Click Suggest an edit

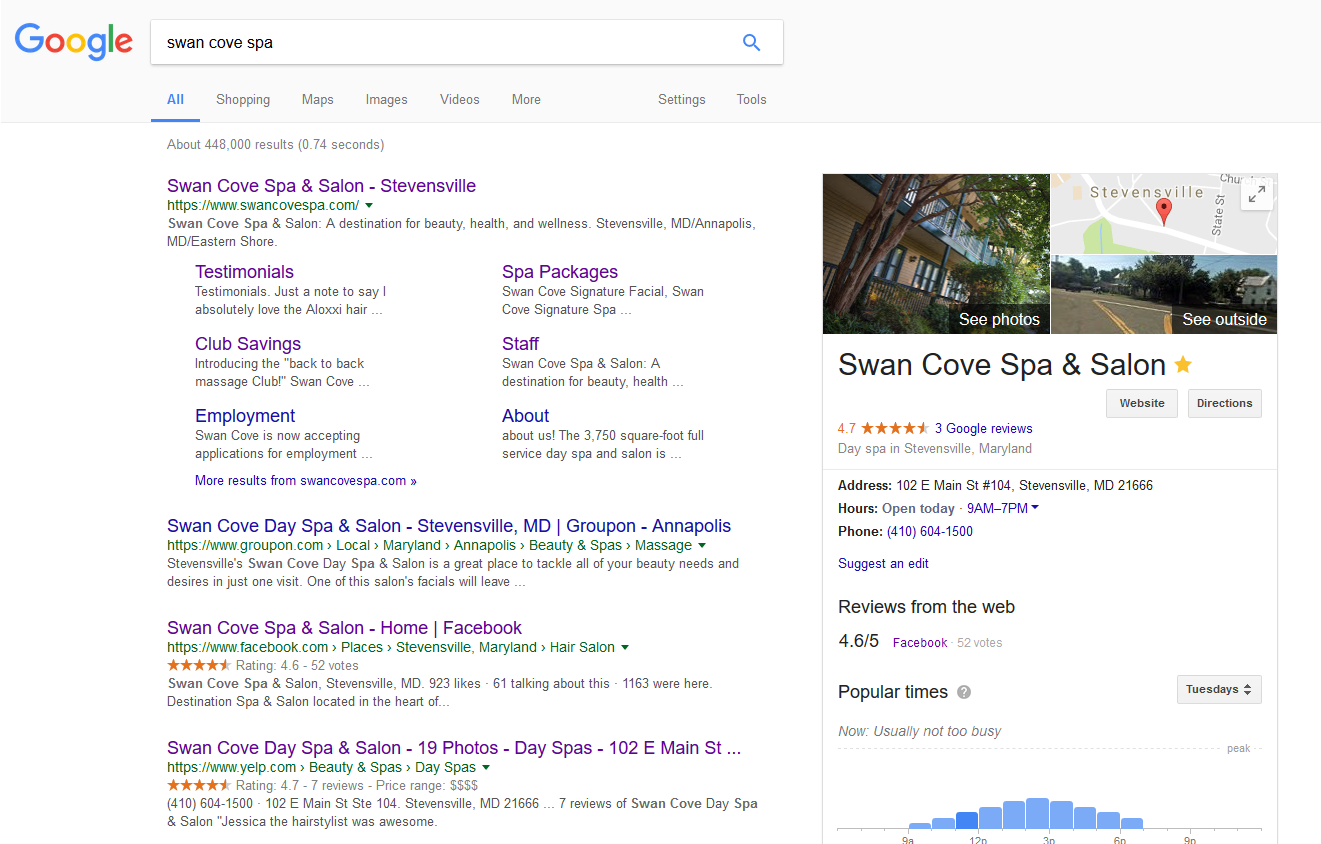883,564
